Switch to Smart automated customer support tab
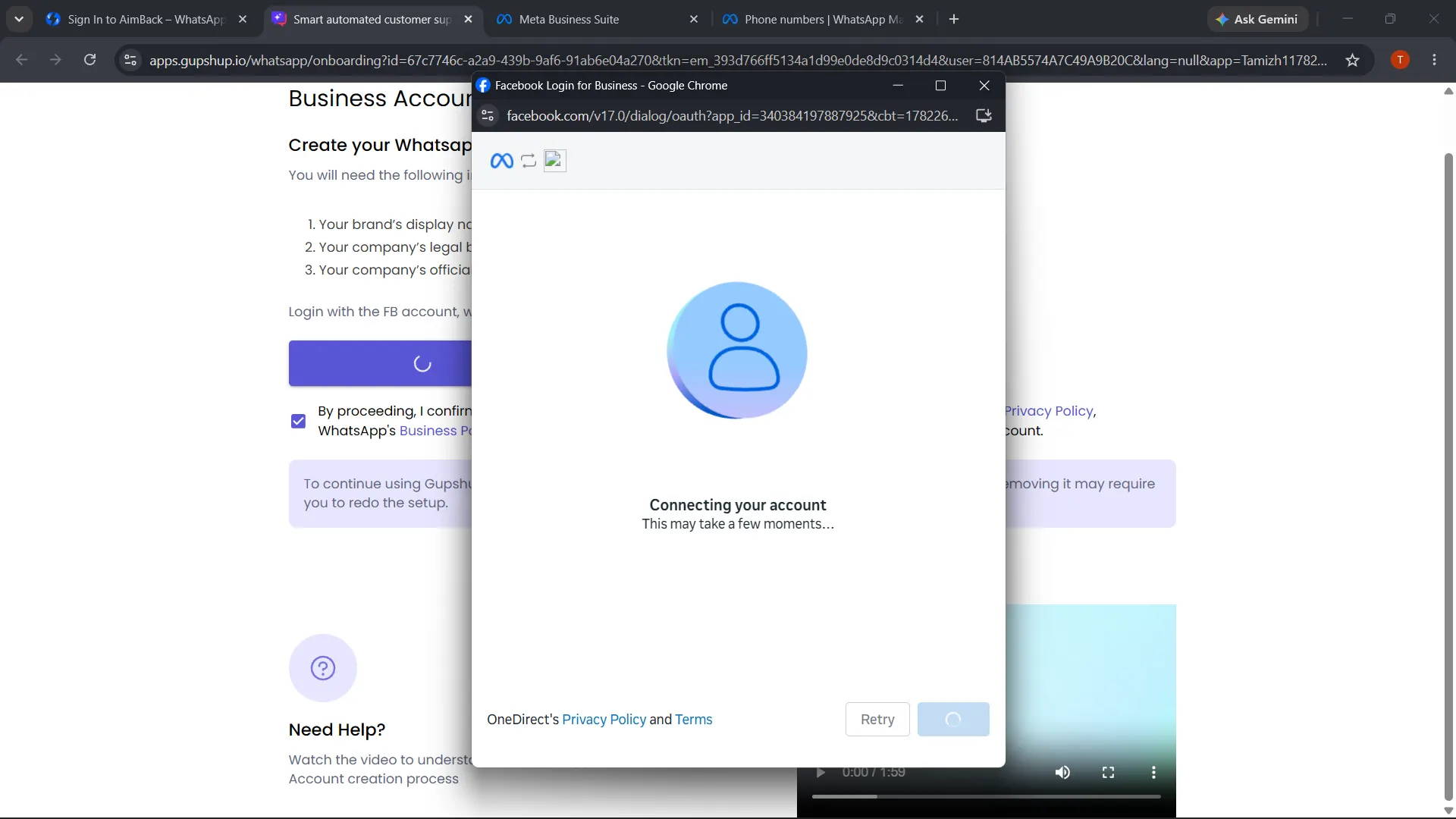 pos(373,19)
